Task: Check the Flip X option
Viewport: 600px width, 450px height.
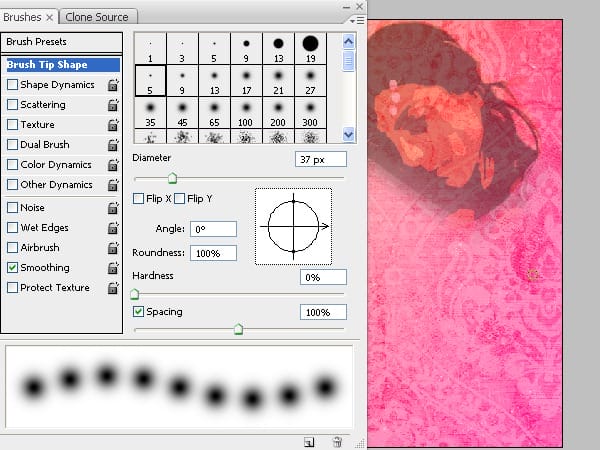Action: coord(138,199)
